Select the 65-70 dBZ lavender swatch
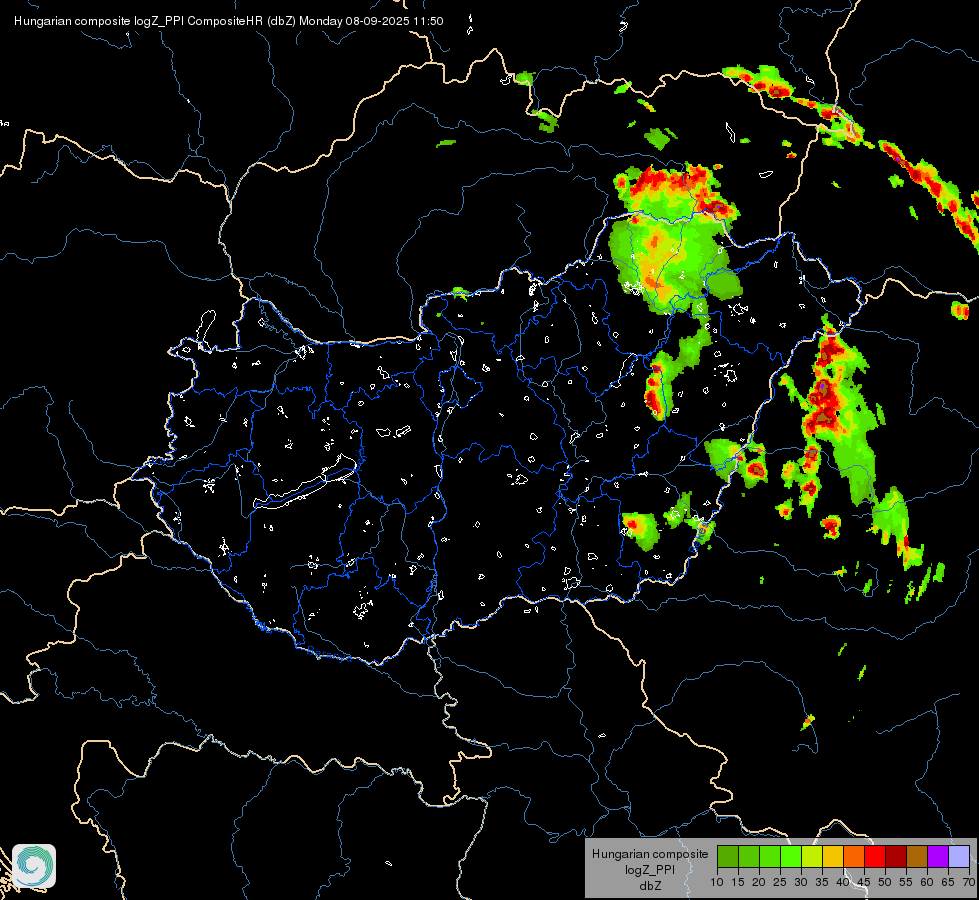 [959, 856]
